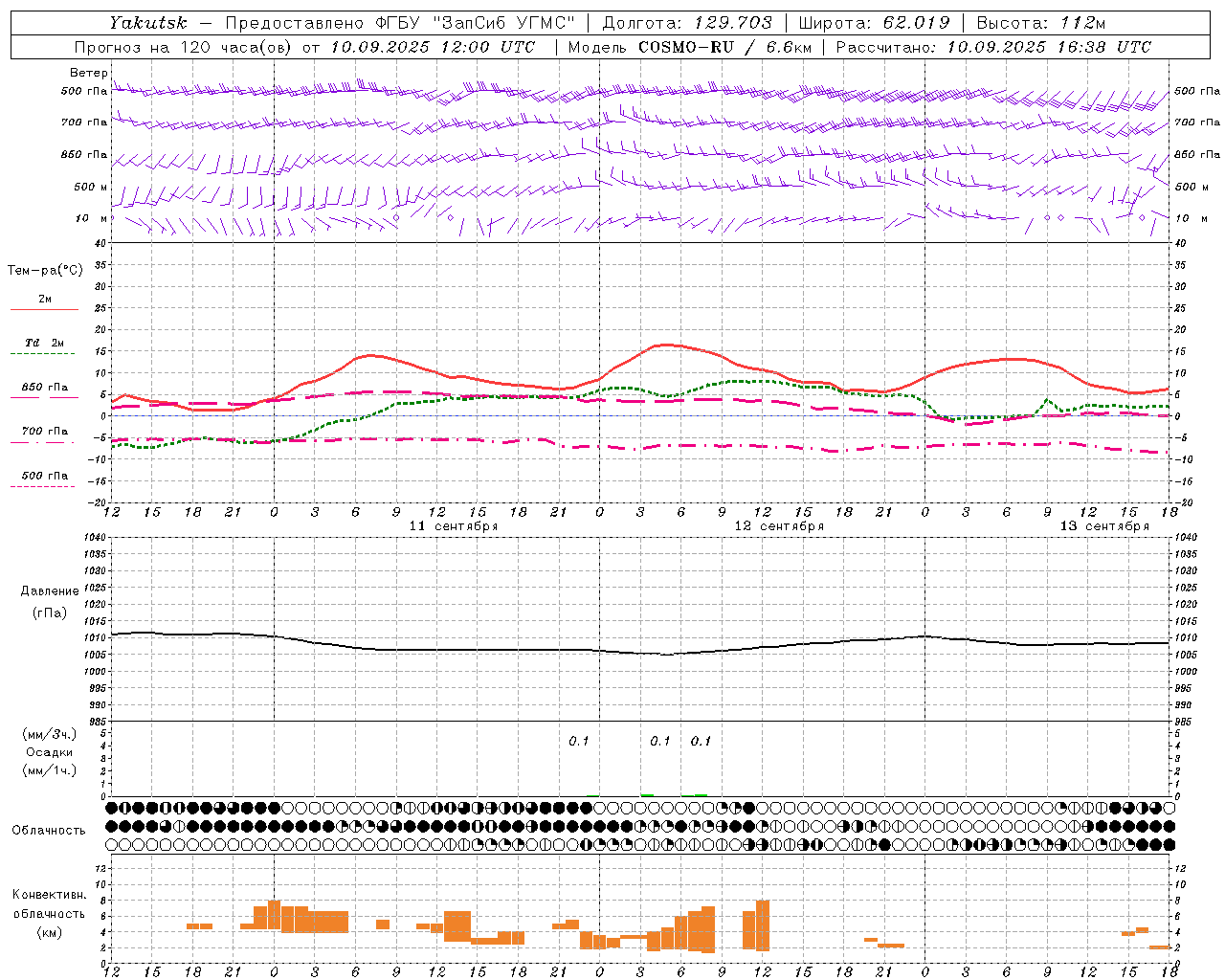The image size is (1225, 980).
Task: Click the "Td 2м" legend label
Action: (x=44, y=343)
